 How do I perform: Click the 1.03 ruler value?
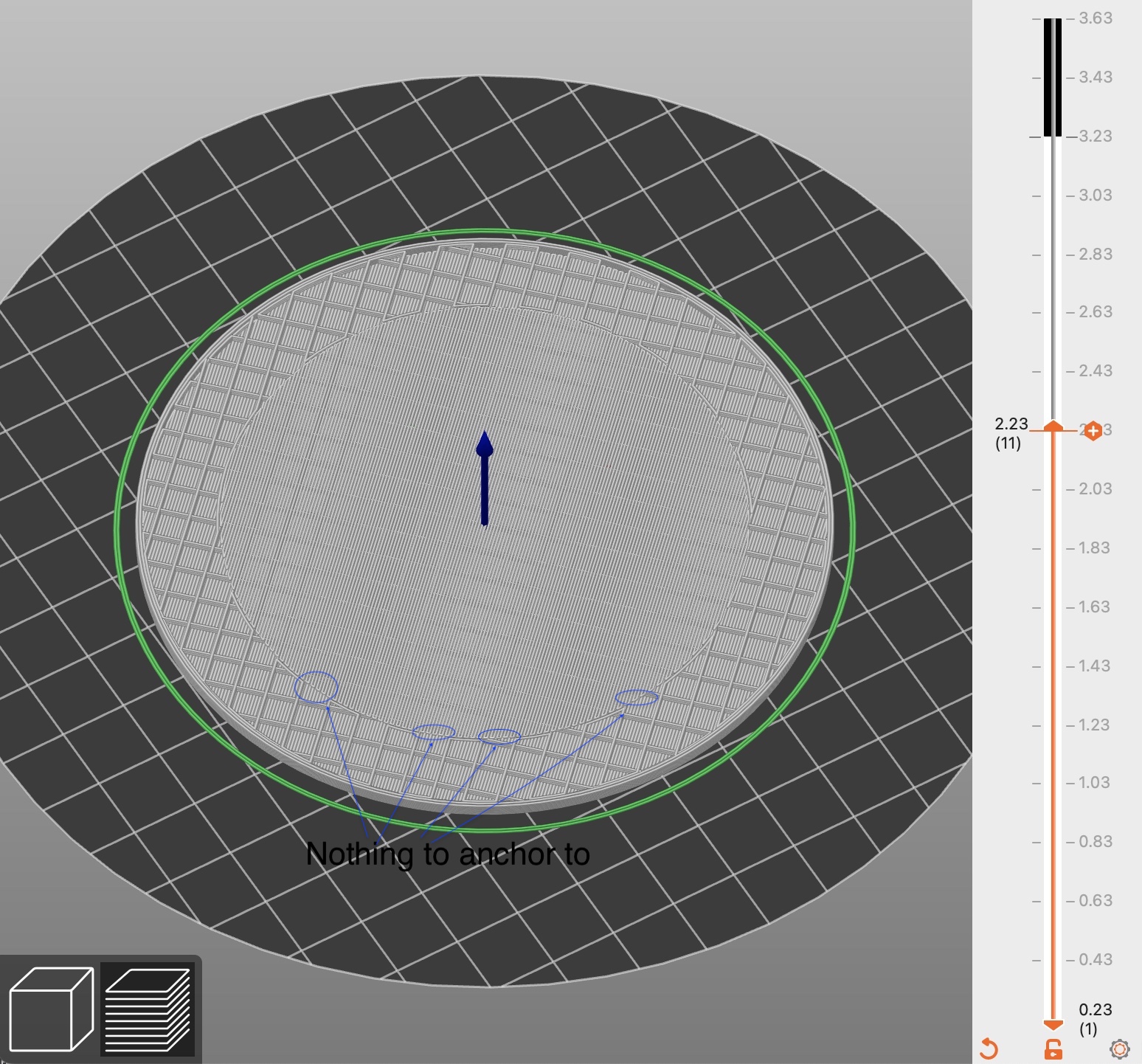point(1094,783)
